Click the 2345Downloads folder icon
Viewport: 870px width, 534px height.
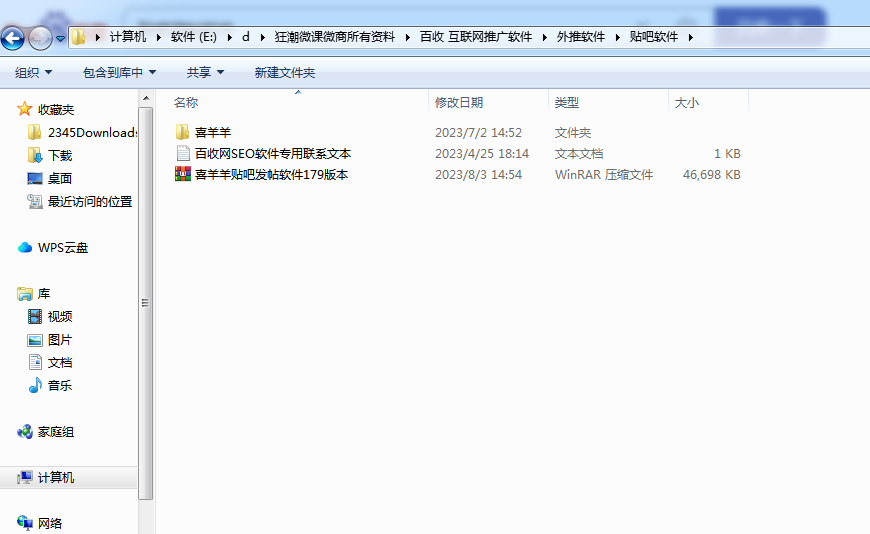[x=34, y=132]
